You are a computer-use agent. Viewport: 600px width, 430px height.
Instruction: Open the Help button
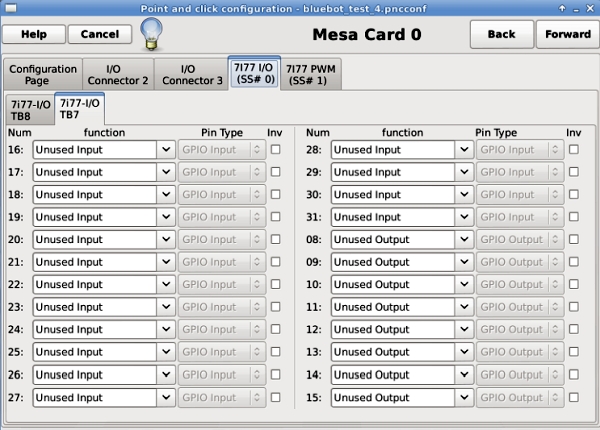coord(34,34)
